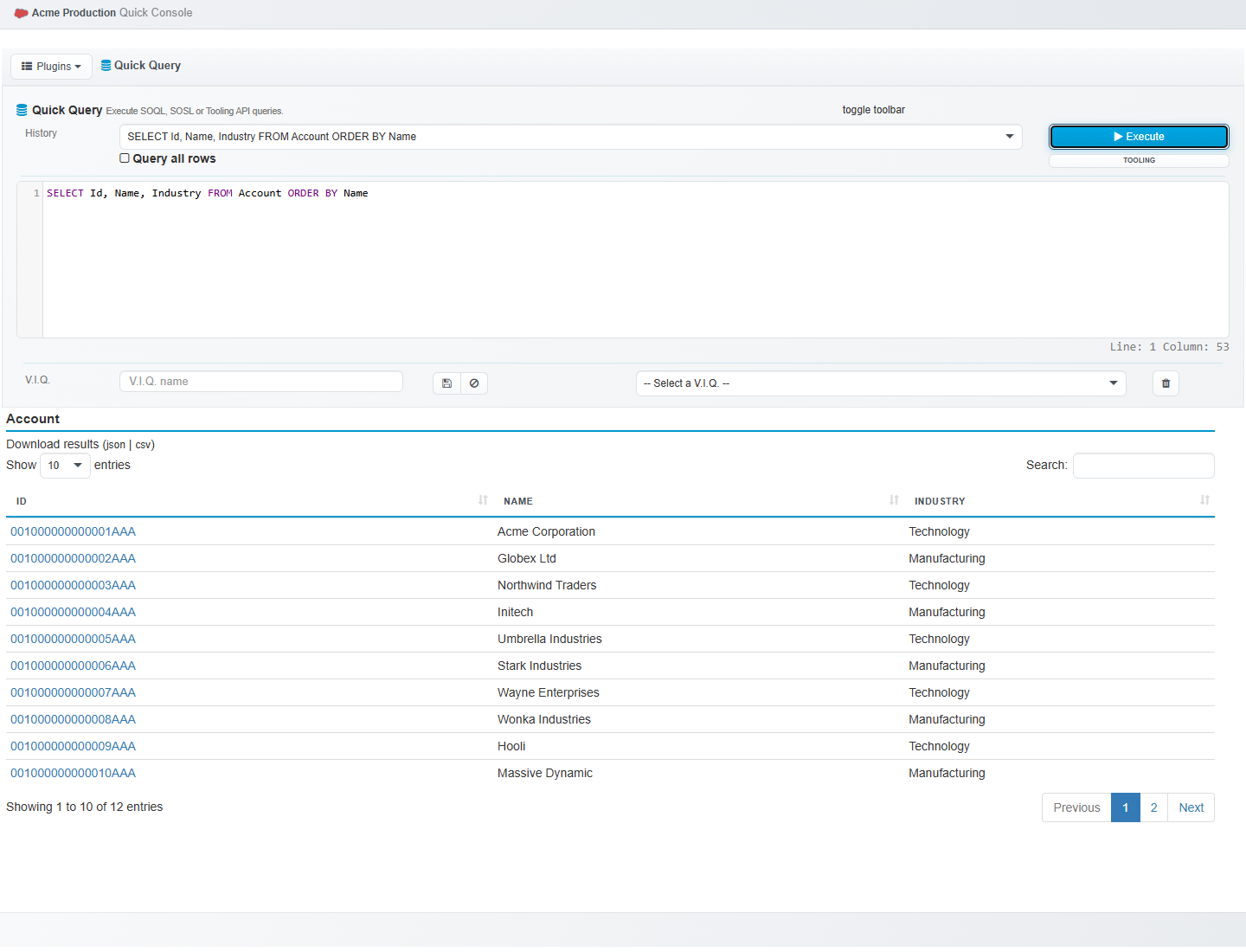Run the query with Execute button
This screenshot has height=952, width=1246.
[x=1139, y=137]
